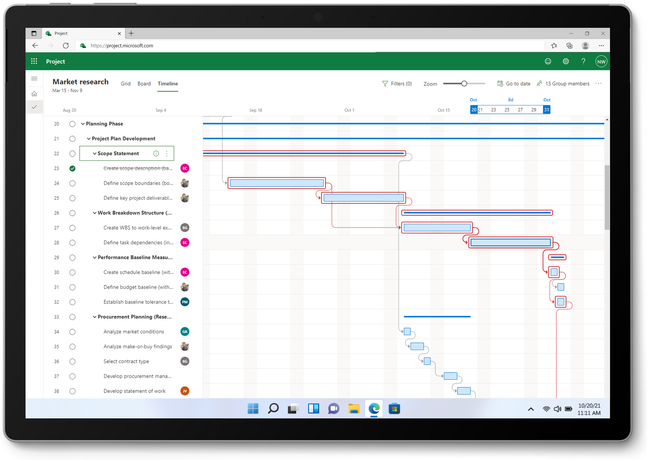Open Microsoft Edge from the taskbar
650x460 pixels.
pyautogui.click(x=374, y=409)
